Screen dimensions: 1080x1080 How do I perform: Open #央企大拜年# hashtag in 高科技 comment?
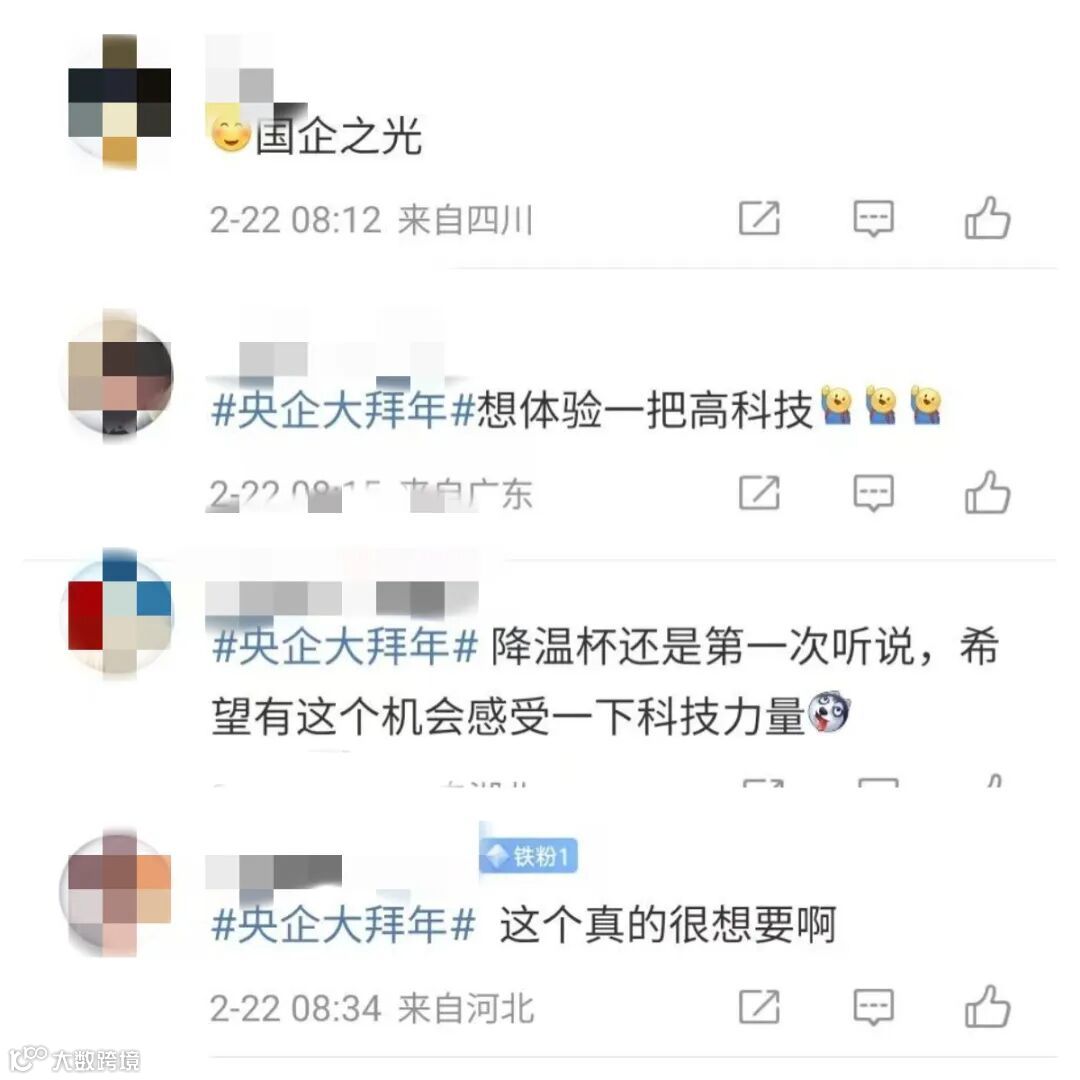point(343,410)
